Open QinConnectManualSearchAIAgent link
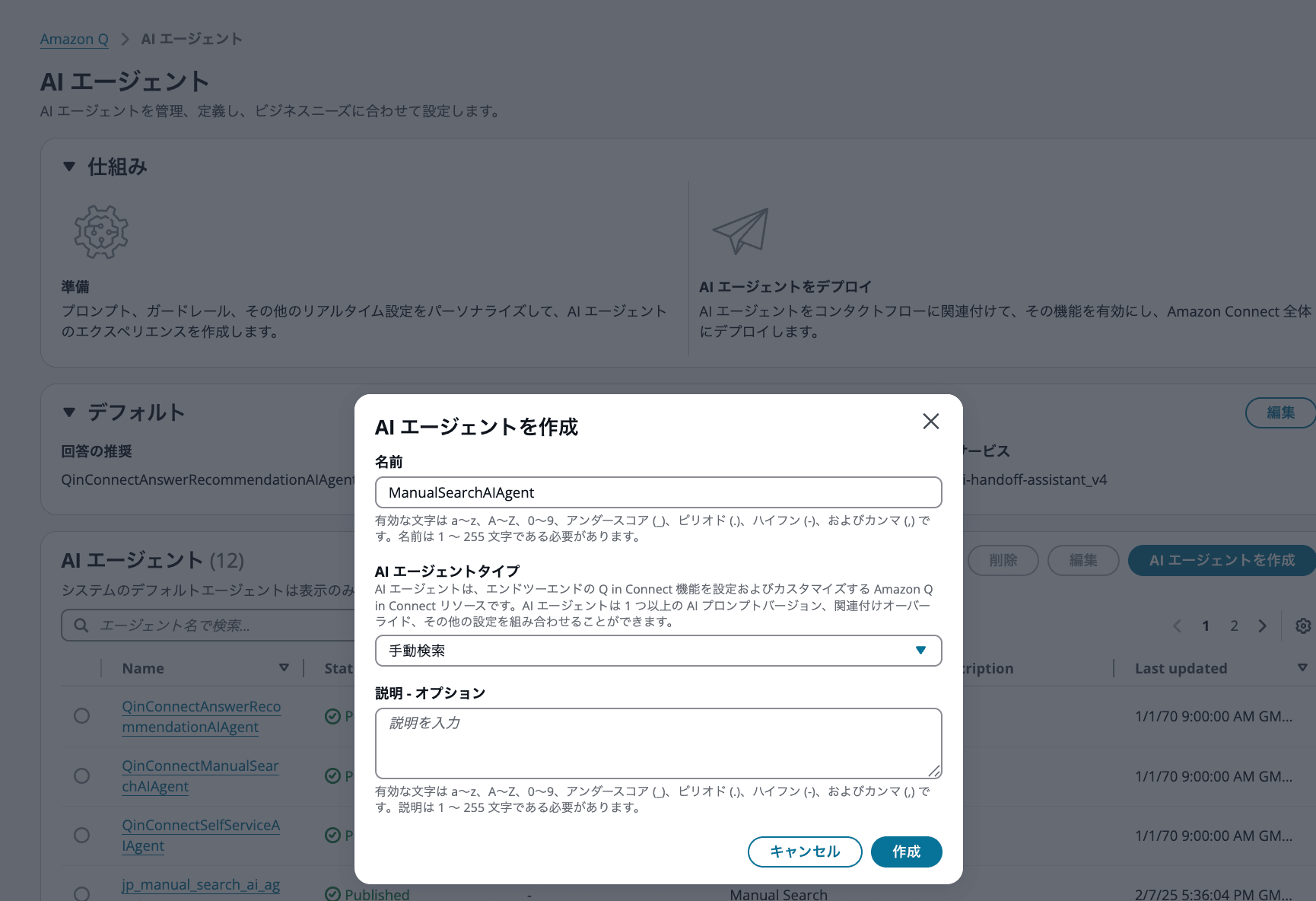 tap(200, 776)
